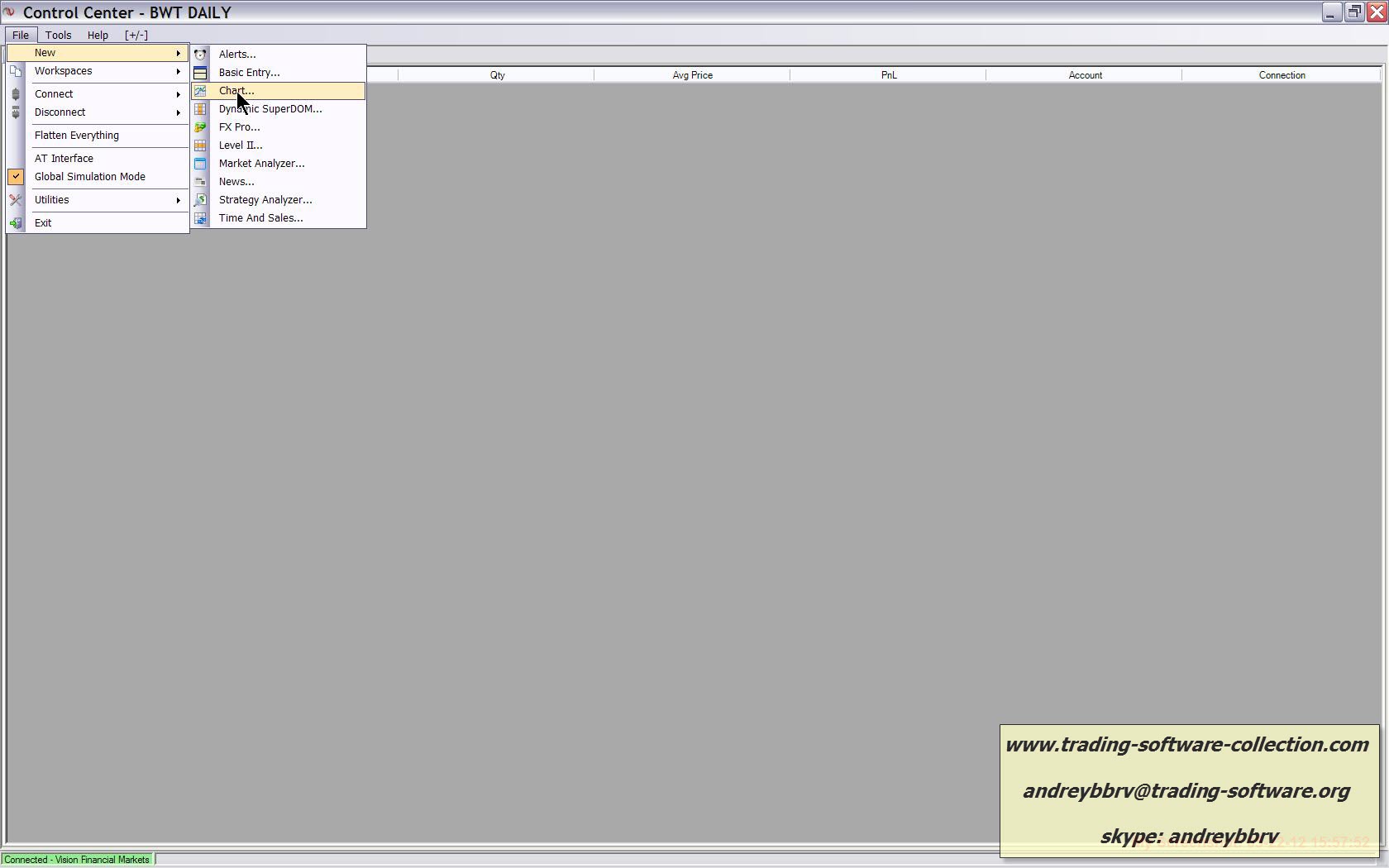Click the Dynamic SuperDOM icon
This screenshot has width=1389, height=868.
tap(200, 109)
